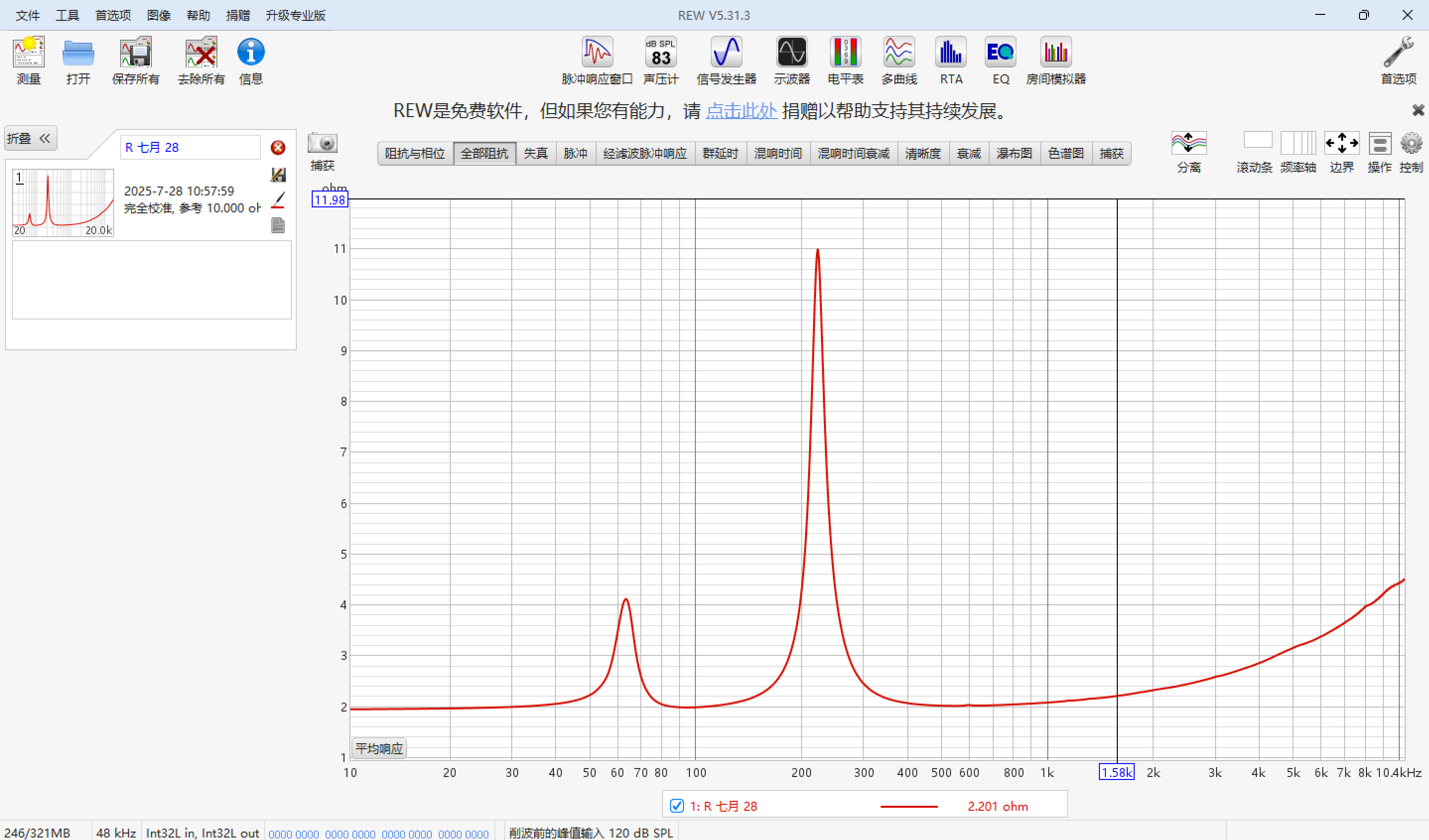Viewport: 1429px width, 840px height.
Task: Click the red legend line swatch
Action: pyautogui.click(x=908, y=807)
